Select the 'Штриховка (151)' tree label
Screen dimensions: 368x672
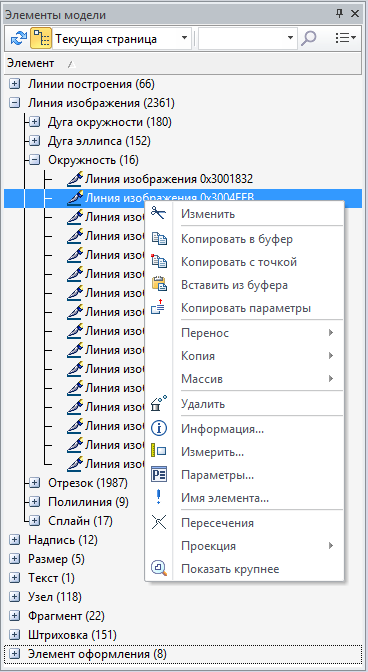click(72, 635)
